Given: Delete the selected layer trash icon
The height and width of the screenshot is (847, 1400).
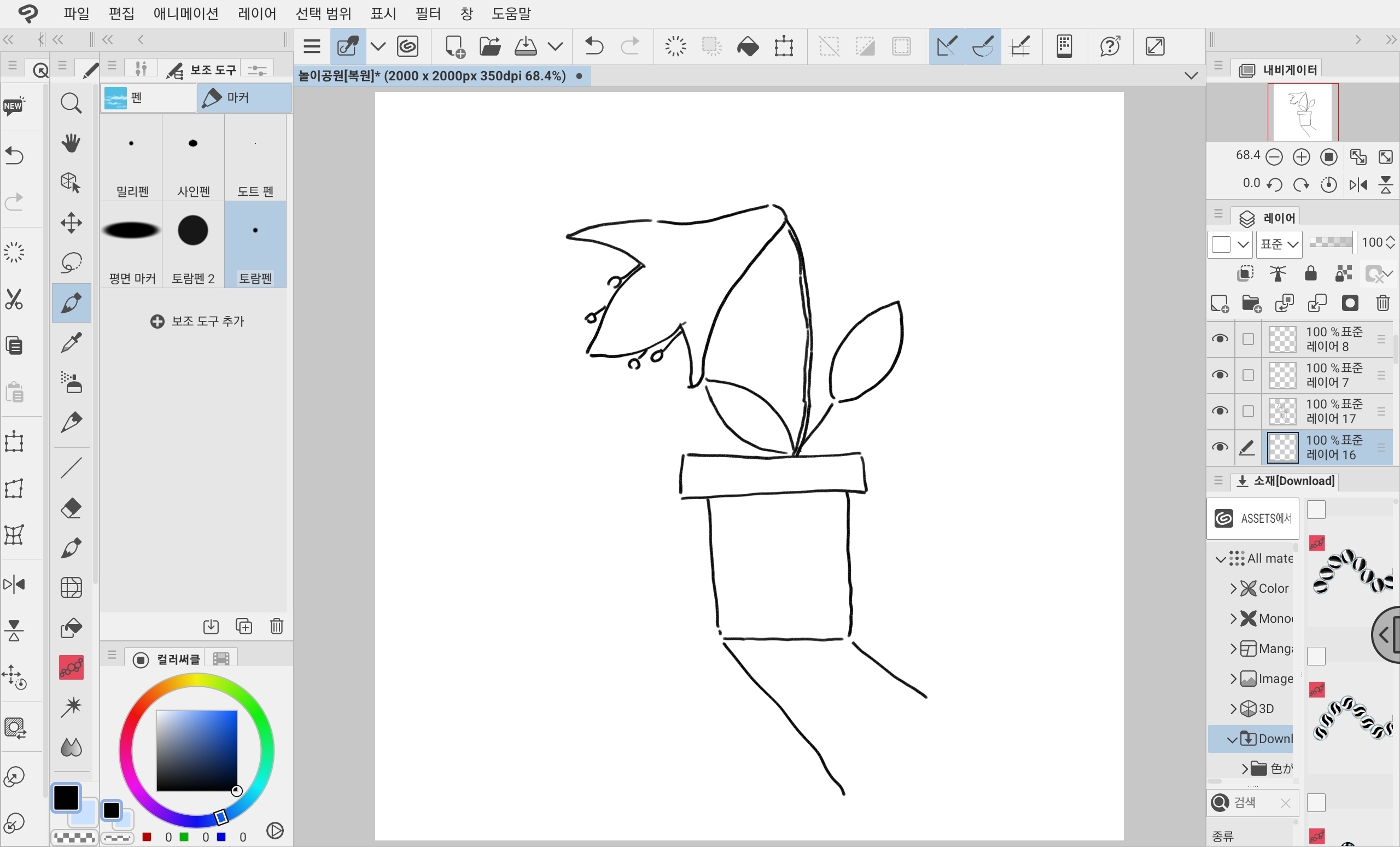Looking at the screenshot, I should point(1383,304).
